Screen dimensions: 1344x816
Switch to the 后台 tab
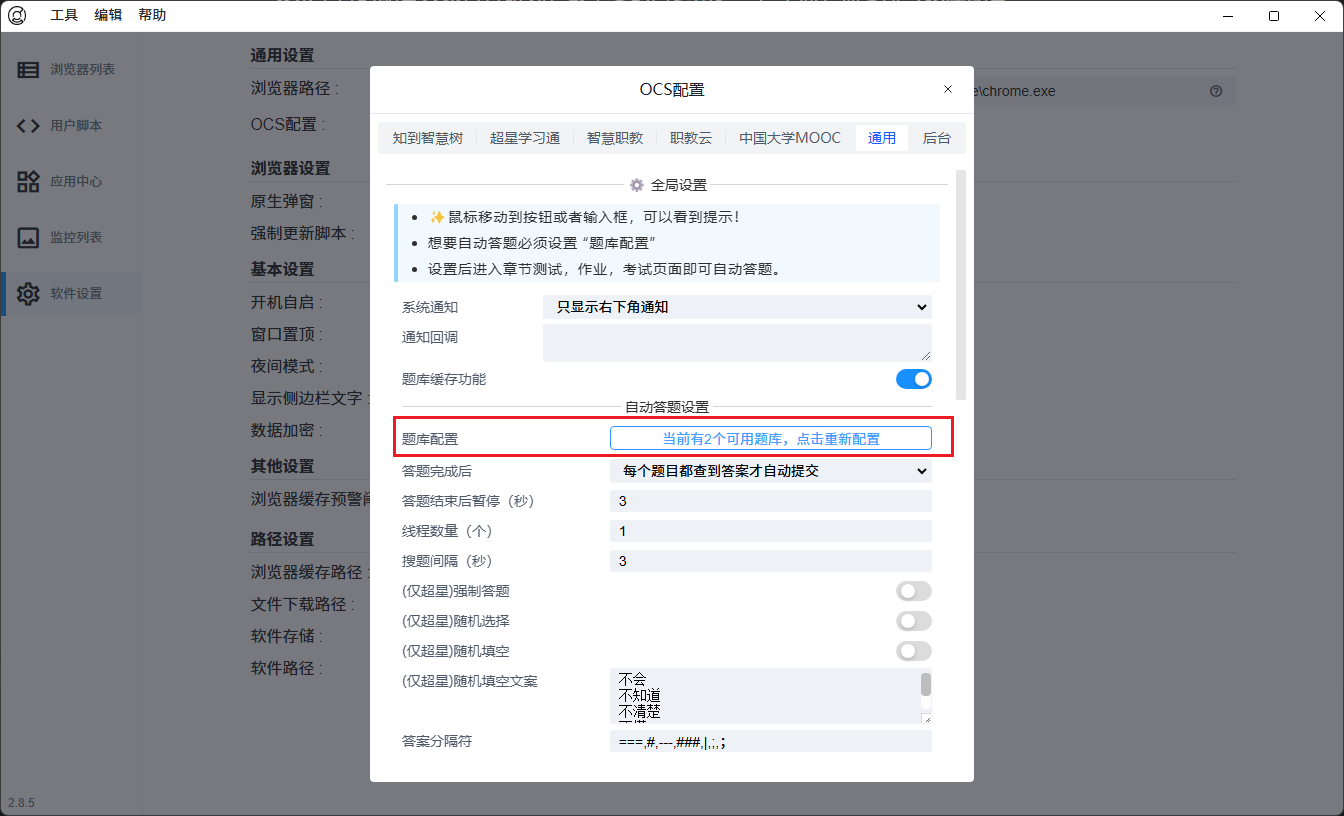[x=936, y=138]
